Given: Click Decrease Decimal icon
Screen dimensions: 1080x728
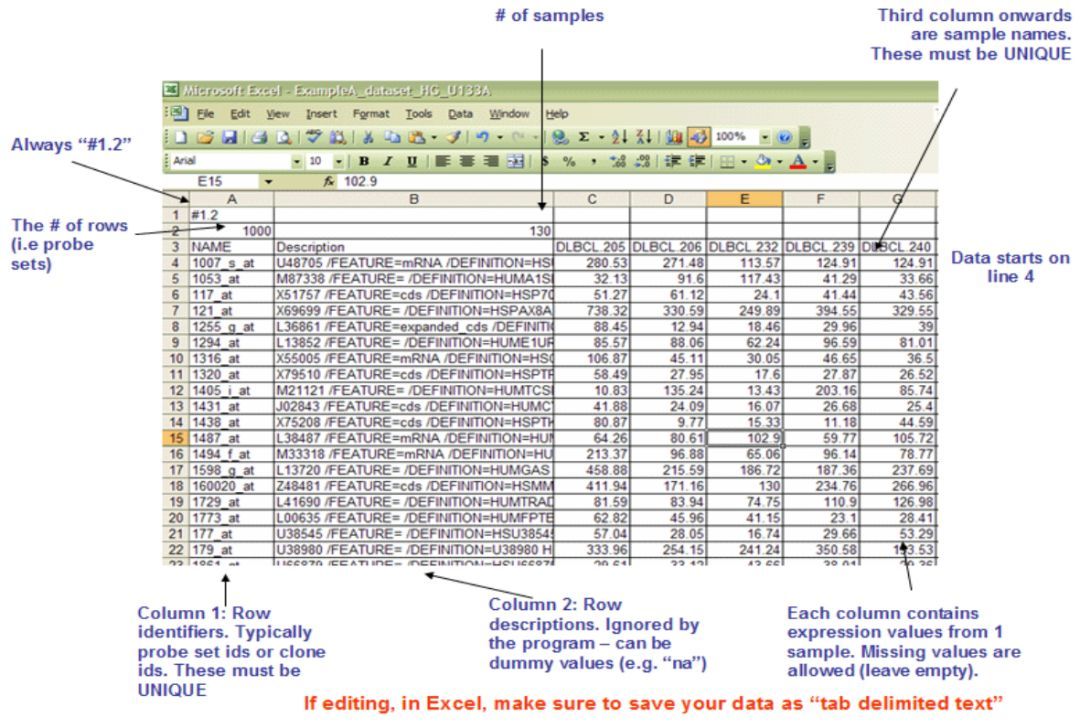Looking at the screenshot, I should tap(643, 162).
